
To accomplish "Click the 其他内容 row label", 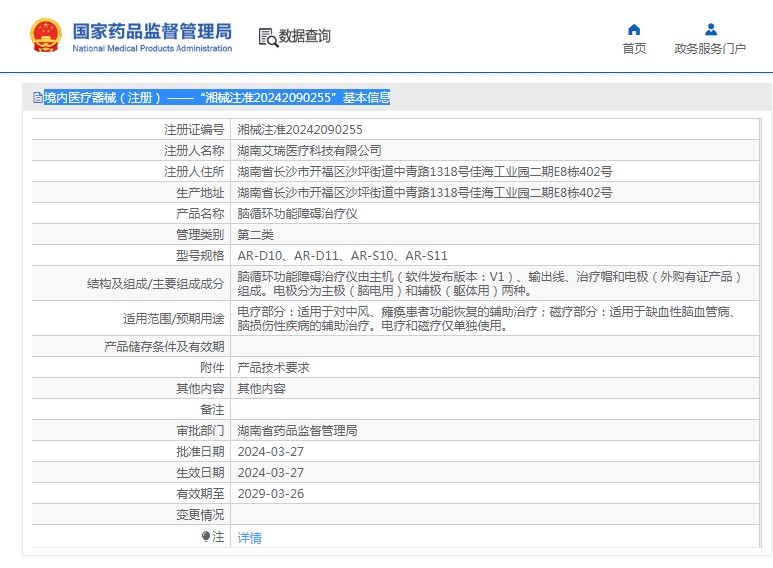I will tap(200, 389).
